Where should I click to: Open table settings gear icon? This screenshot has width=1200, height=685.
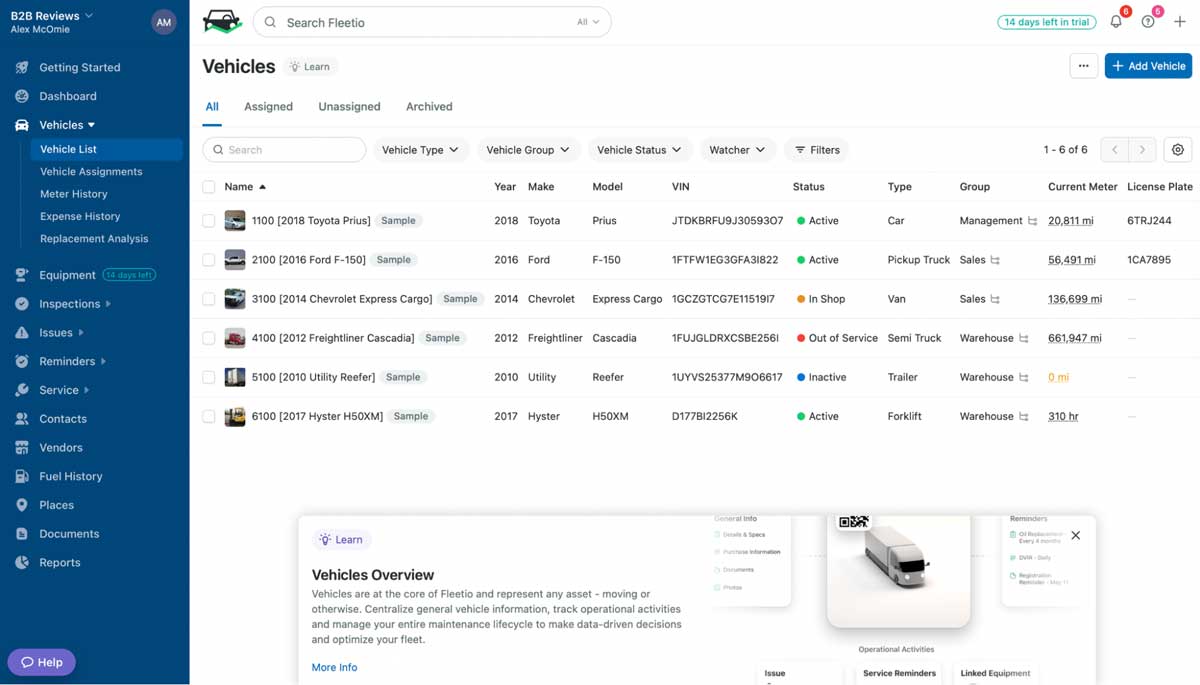click(1178, 150)
